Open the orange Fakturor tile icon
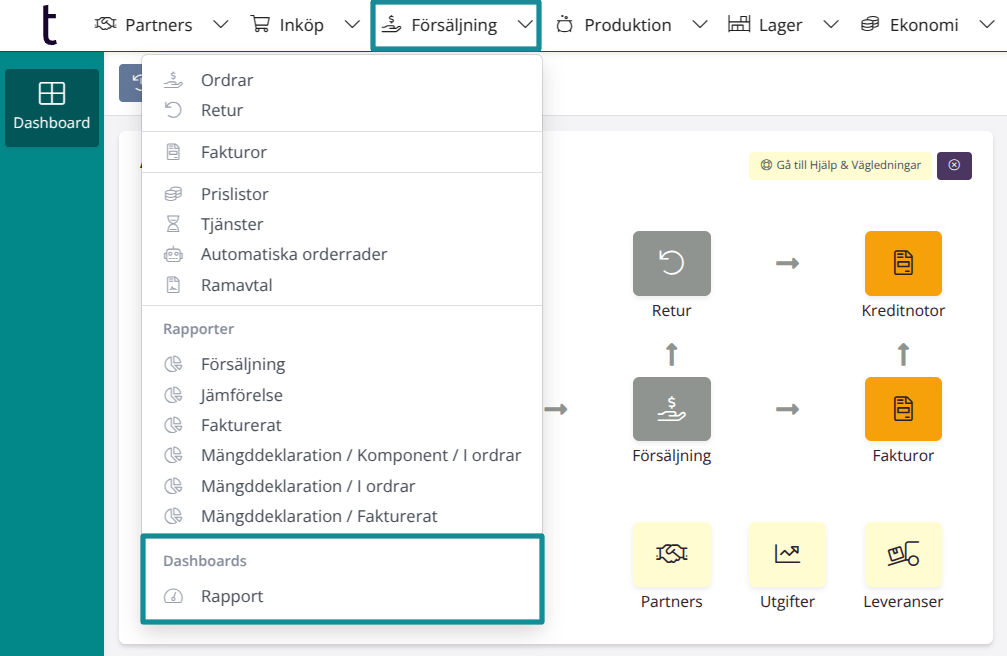 [902, 408]
